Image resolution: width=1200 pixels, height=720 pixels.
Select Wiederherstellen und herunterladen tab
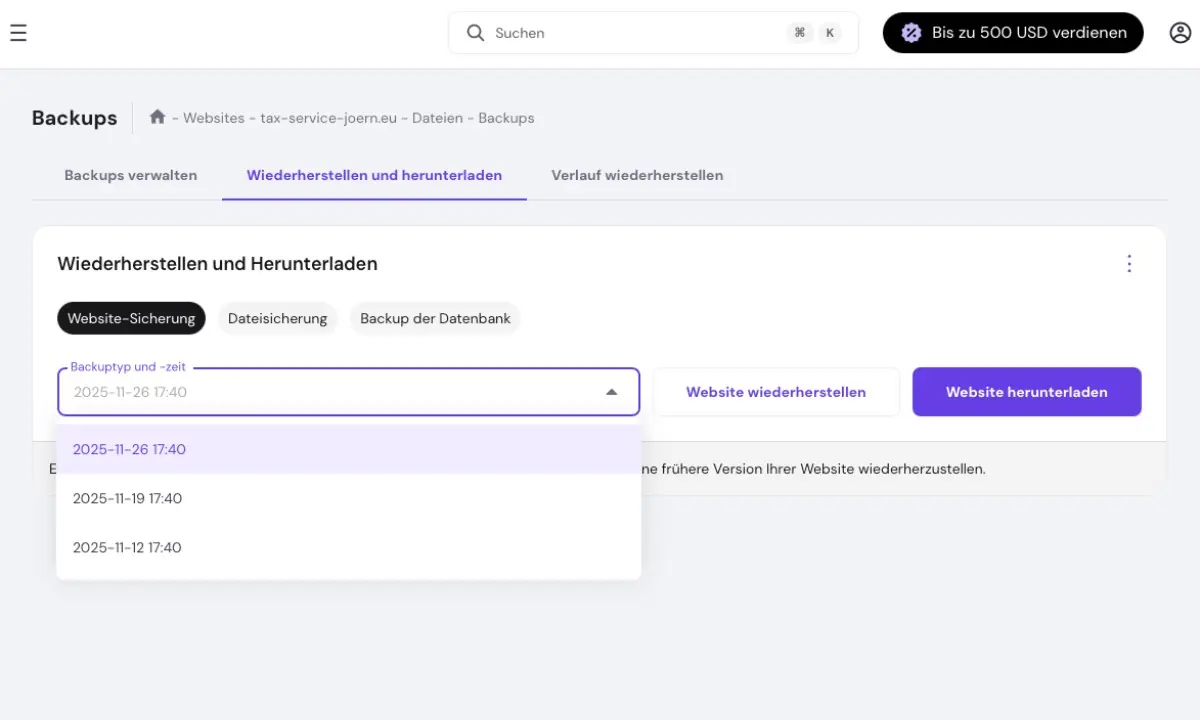click(x=374, y=175)
